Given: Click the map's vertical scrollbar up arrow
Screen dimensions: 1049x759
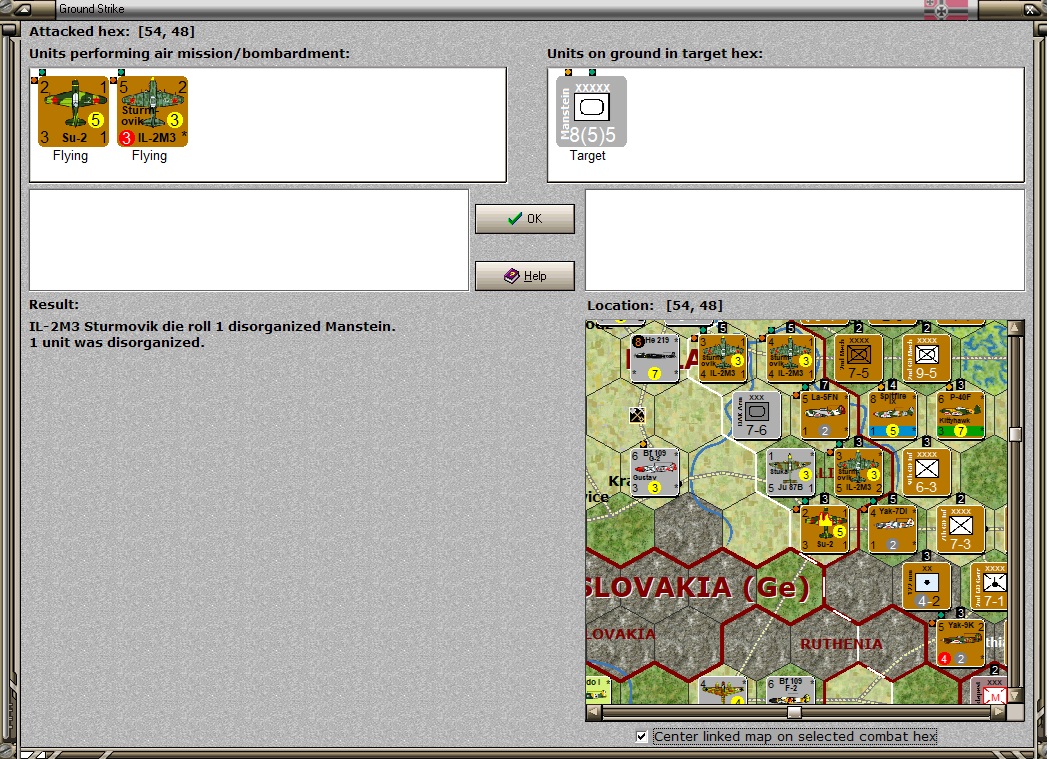Looking at the screenshot, I should [1015, 328].
